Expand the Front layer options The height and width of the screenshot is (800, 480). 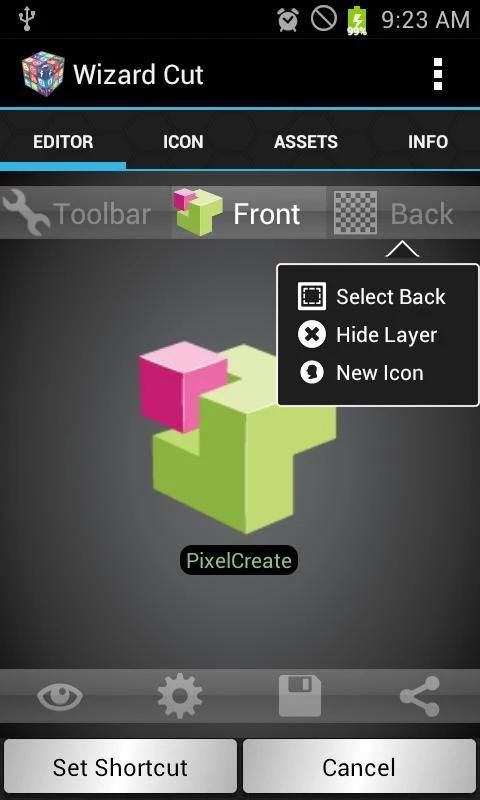pos(266,214)
